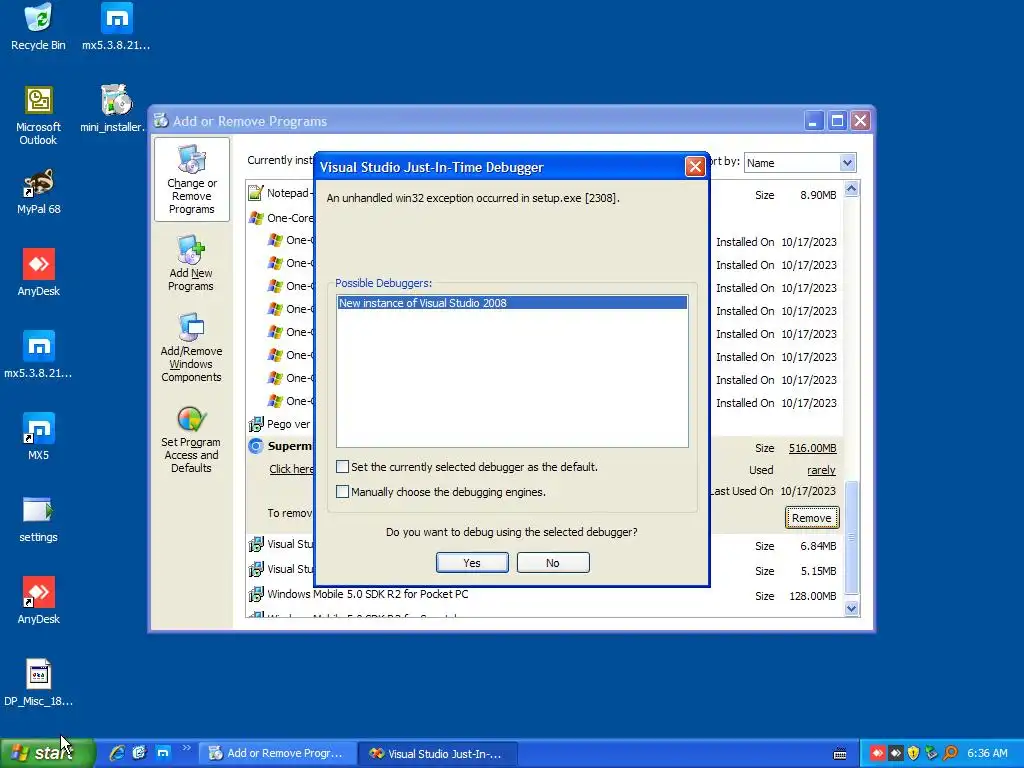The width and height of the screenshot is (1024, 768).
Task: Click the program list scrollbar thumb
Action: coord(852,537)
